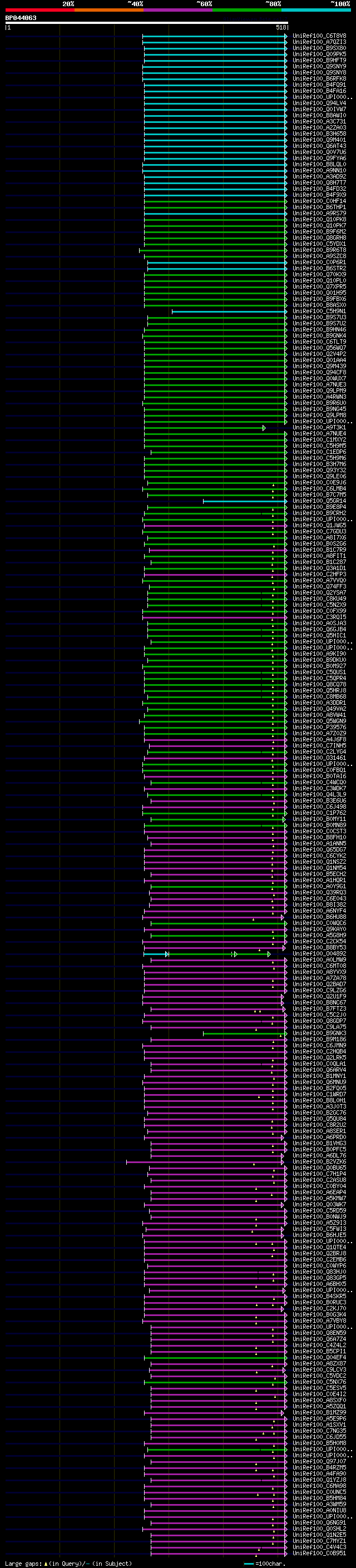Open hit UniRef100_B7FTZ3
The width and height of the screenshot is (356, 1568).
[319, 1008]
